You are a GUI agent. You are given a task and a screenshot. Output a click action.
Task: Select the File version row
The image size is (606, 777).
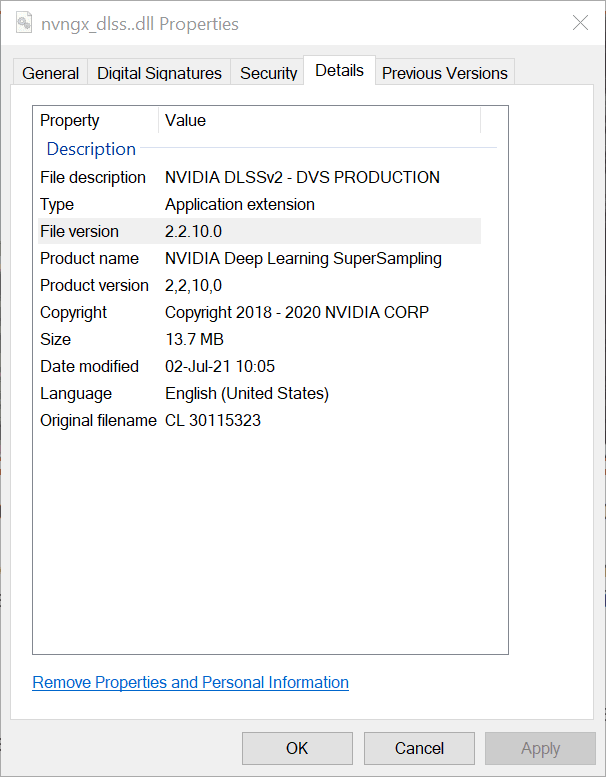[80, 232]
